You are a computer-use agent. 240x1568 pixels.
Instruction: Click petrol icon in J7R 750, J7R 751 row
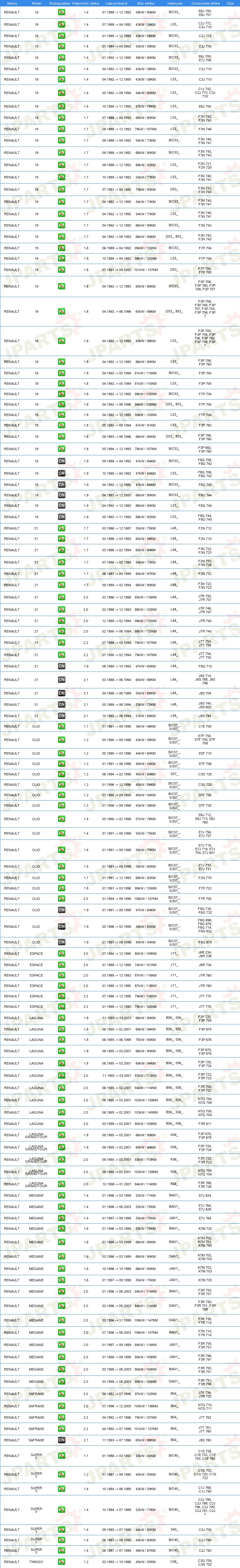pyautogui.click(x=61, y=597)
